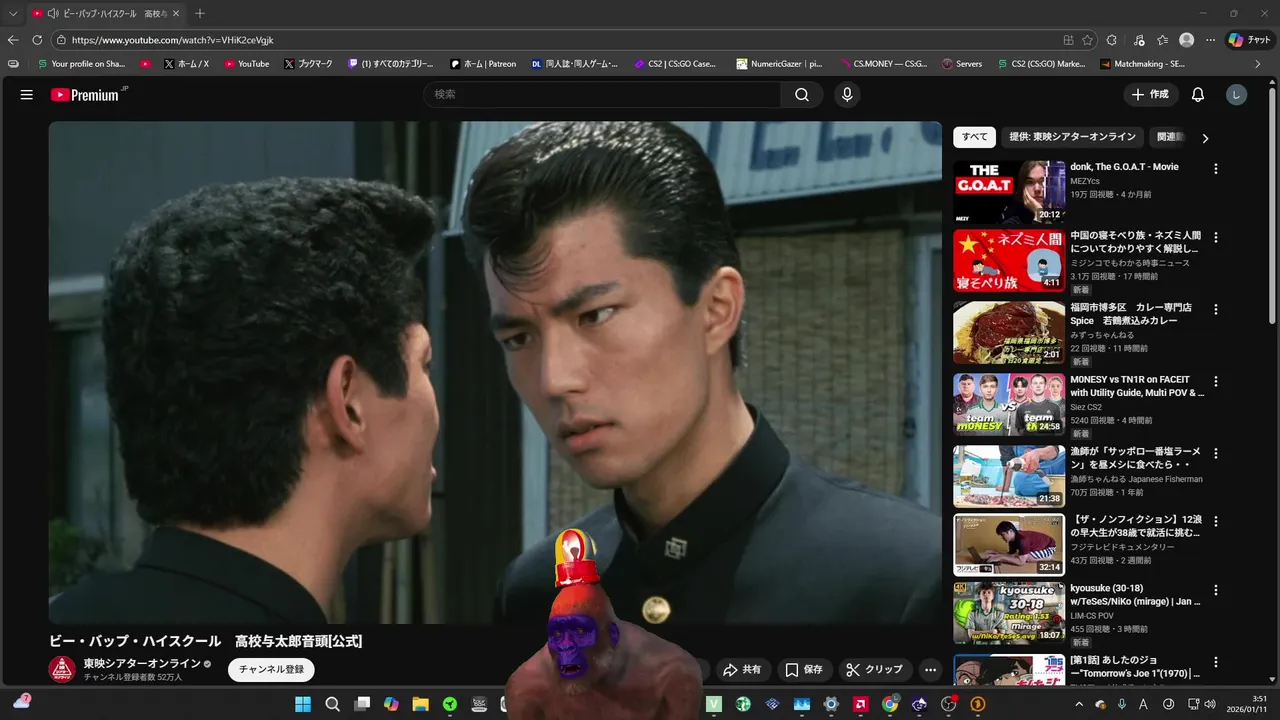This screenshot has width=1280, height=720.
Task: Click the クリップ clip button
Action: pos(875,670)
